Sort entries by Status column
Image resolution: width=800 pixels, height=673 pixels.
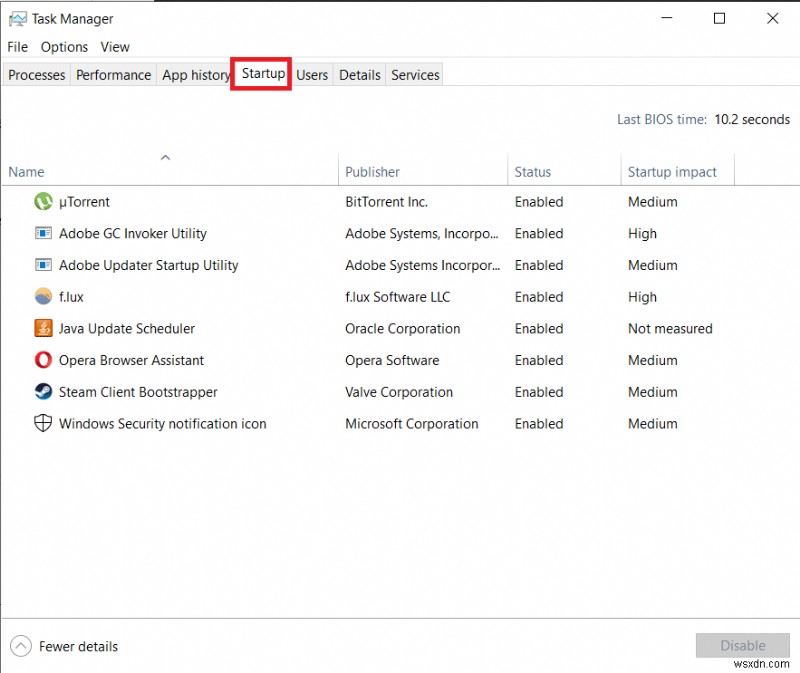coord(531,171)
